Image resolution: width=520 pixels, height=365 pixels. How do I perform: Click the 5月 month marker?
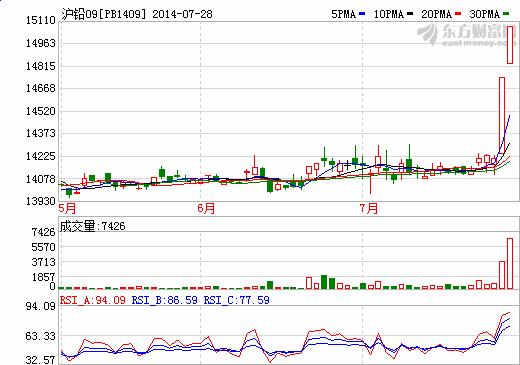click(67, 208)
